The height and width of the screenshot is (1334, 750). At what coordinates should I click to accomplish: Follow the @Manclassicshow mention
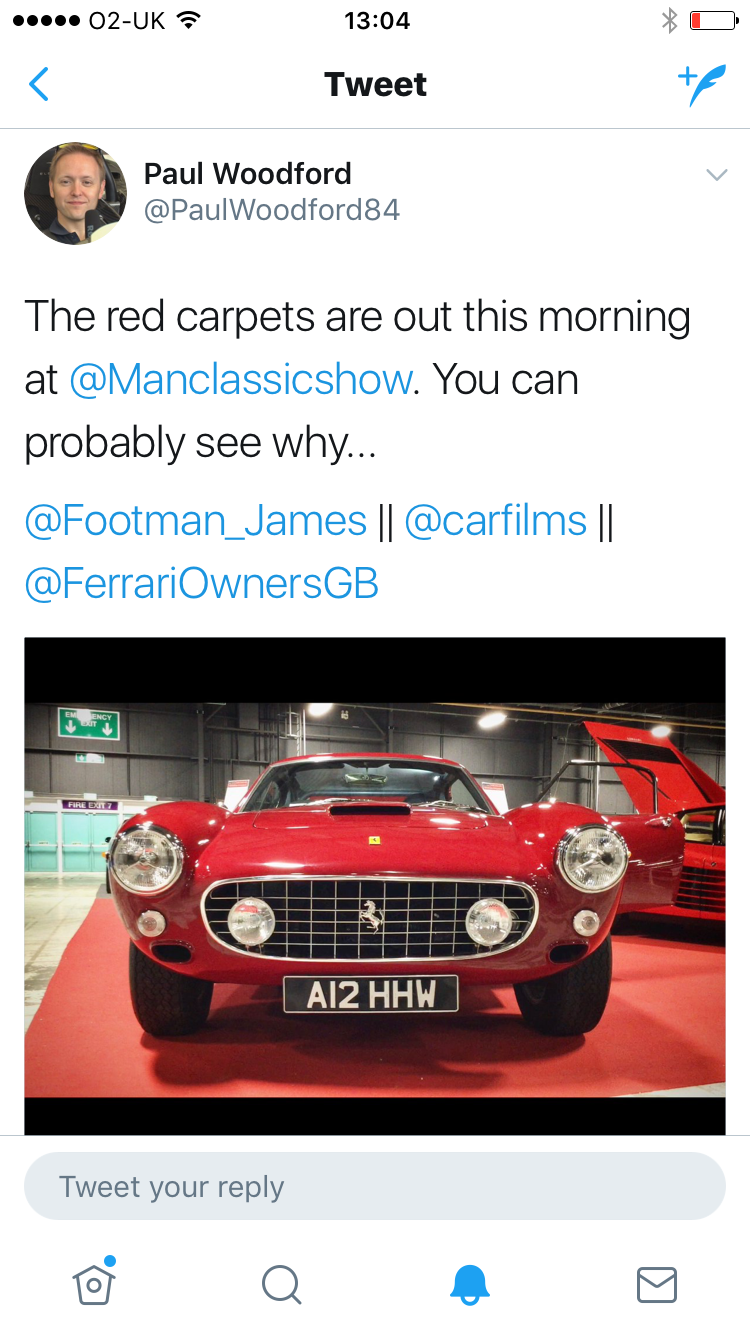(240, 380)
